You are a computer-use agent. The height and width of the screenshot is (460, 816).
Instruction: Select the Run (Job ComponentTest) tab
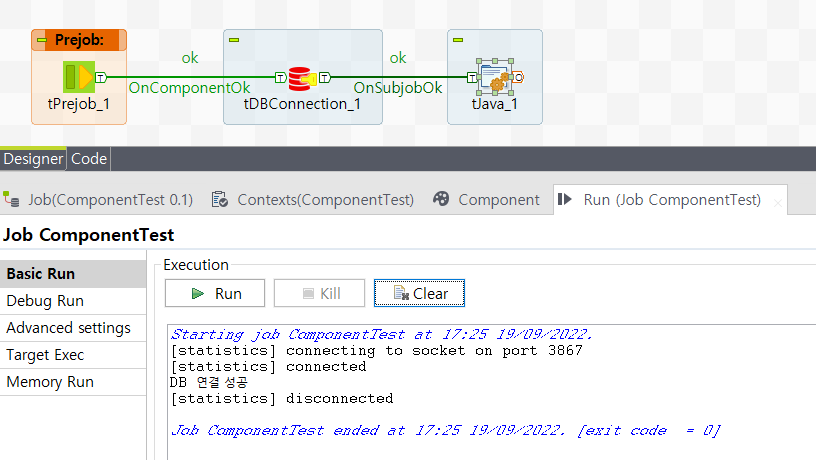coord(672,200)
